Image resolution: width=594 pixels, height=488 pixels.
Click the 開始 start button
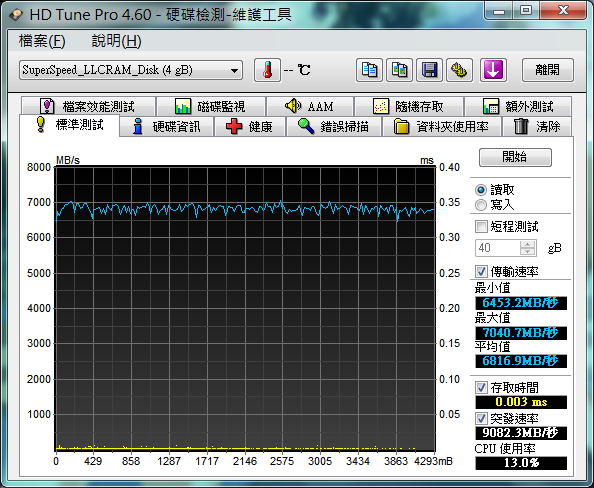tap(515, 157)
